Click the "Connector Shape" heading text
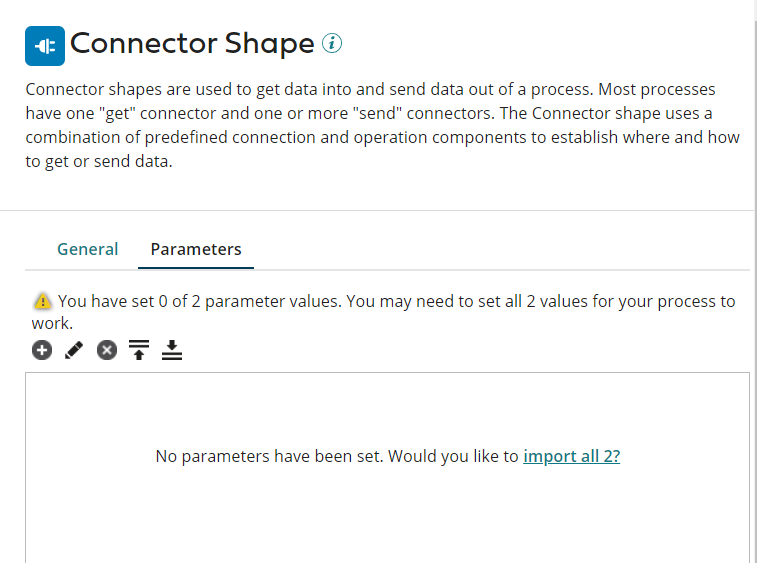The width and height of the screenshot is (757, 563). pos(192,44)
